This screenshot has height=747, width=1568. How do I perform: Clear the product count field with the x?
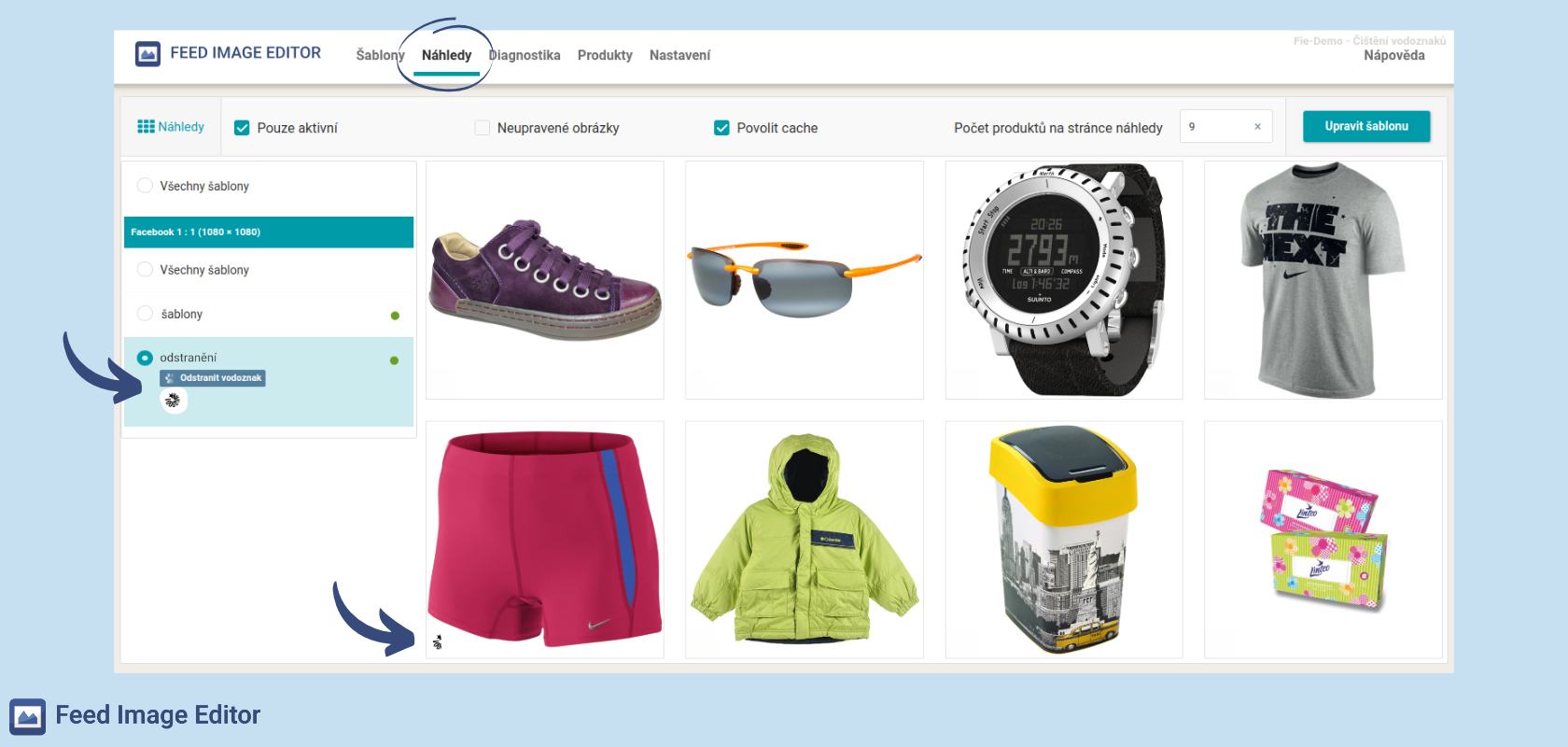click(1257, 127)
